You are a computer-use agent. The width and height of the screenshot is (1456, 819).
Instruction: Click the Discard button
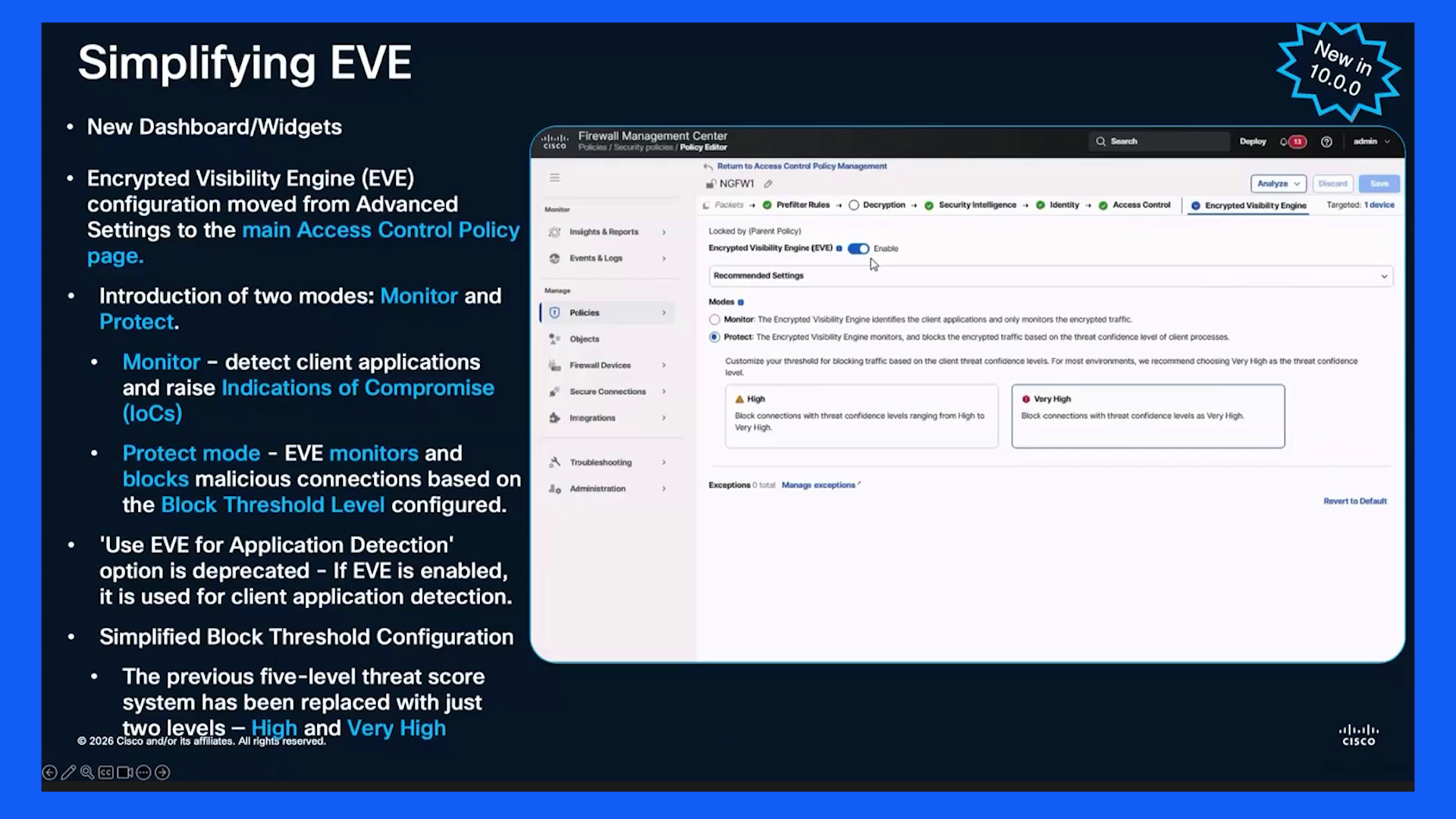(x=1332, y=184)
